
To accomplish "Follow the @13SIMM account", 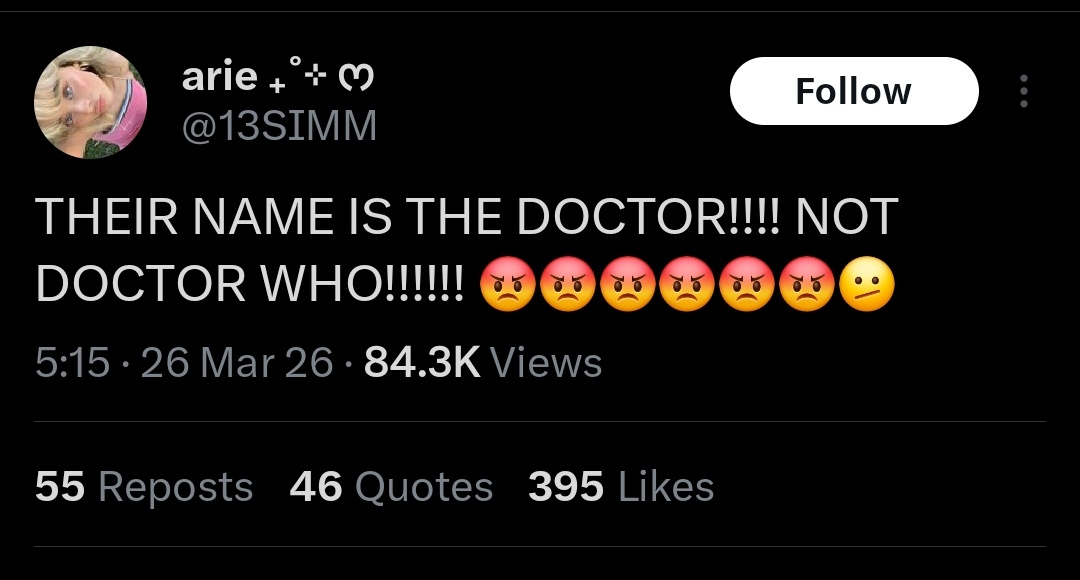I will [x=853, y=91].
